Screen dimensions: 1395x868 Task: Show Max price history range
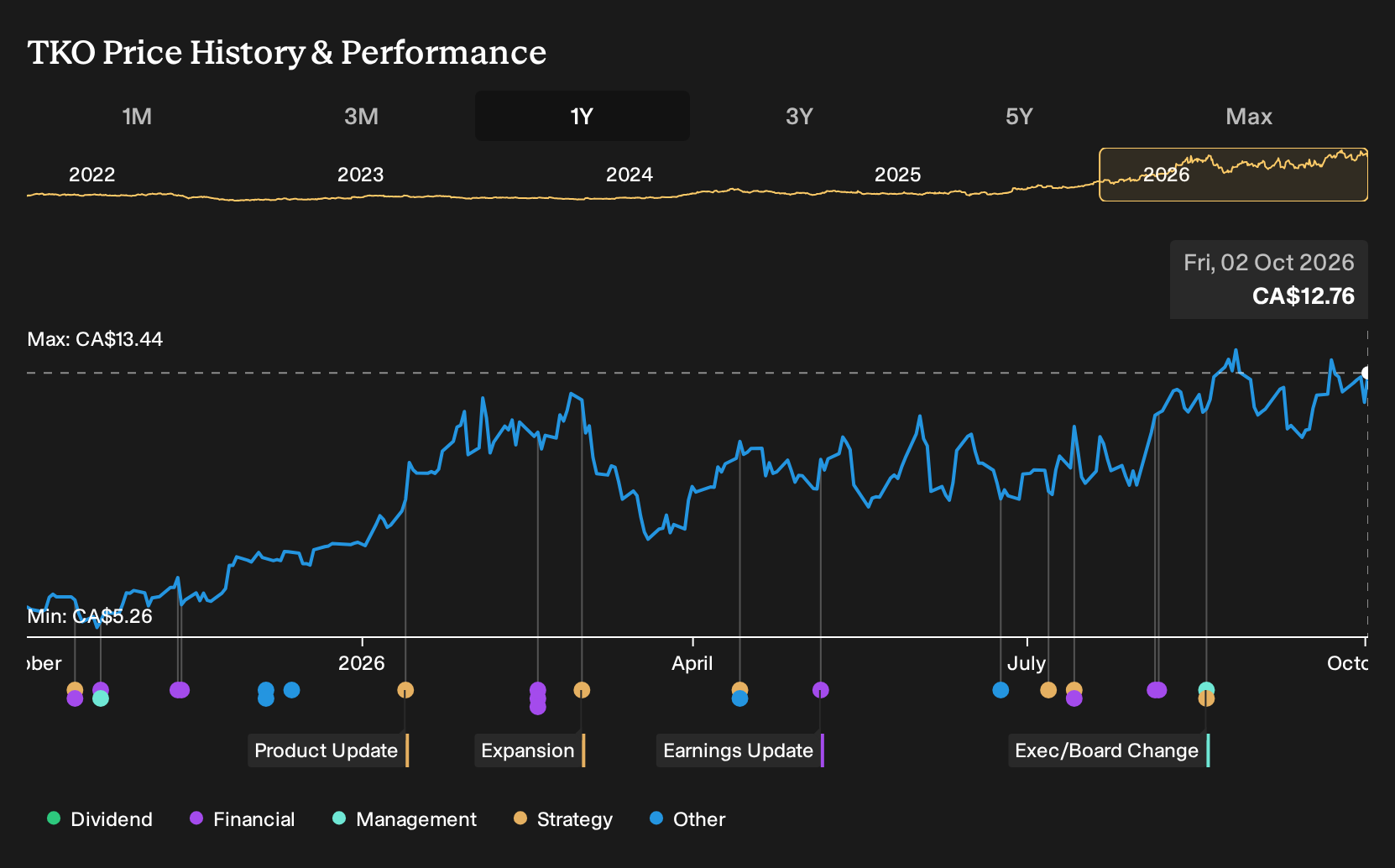1248,116
